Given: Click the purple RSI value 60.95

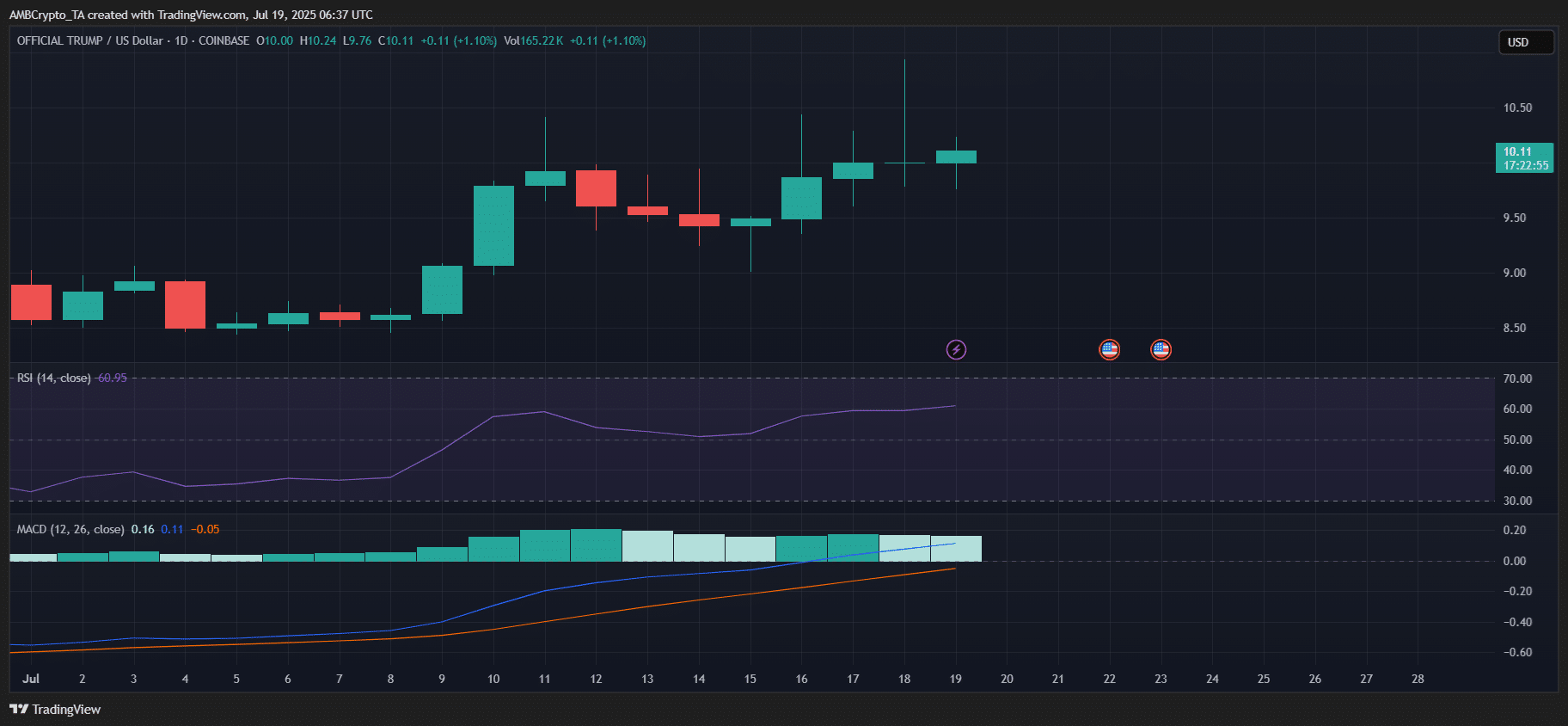Looking at the screenshot, I should click(112, 378).
